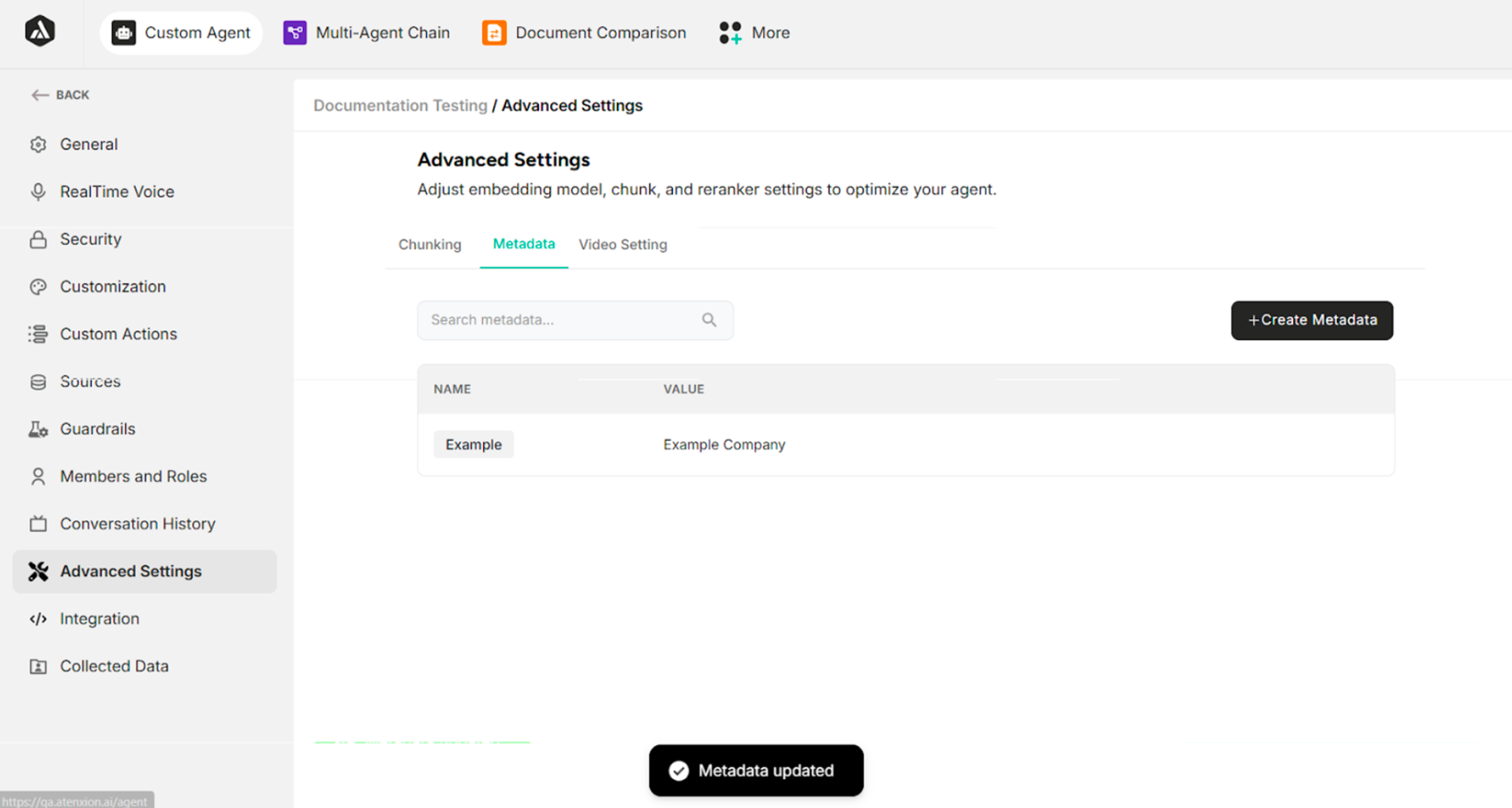The width and height of the screenshot is (1512, 808).
Task: Select the Metadata tab
Action: pos(524,244)
